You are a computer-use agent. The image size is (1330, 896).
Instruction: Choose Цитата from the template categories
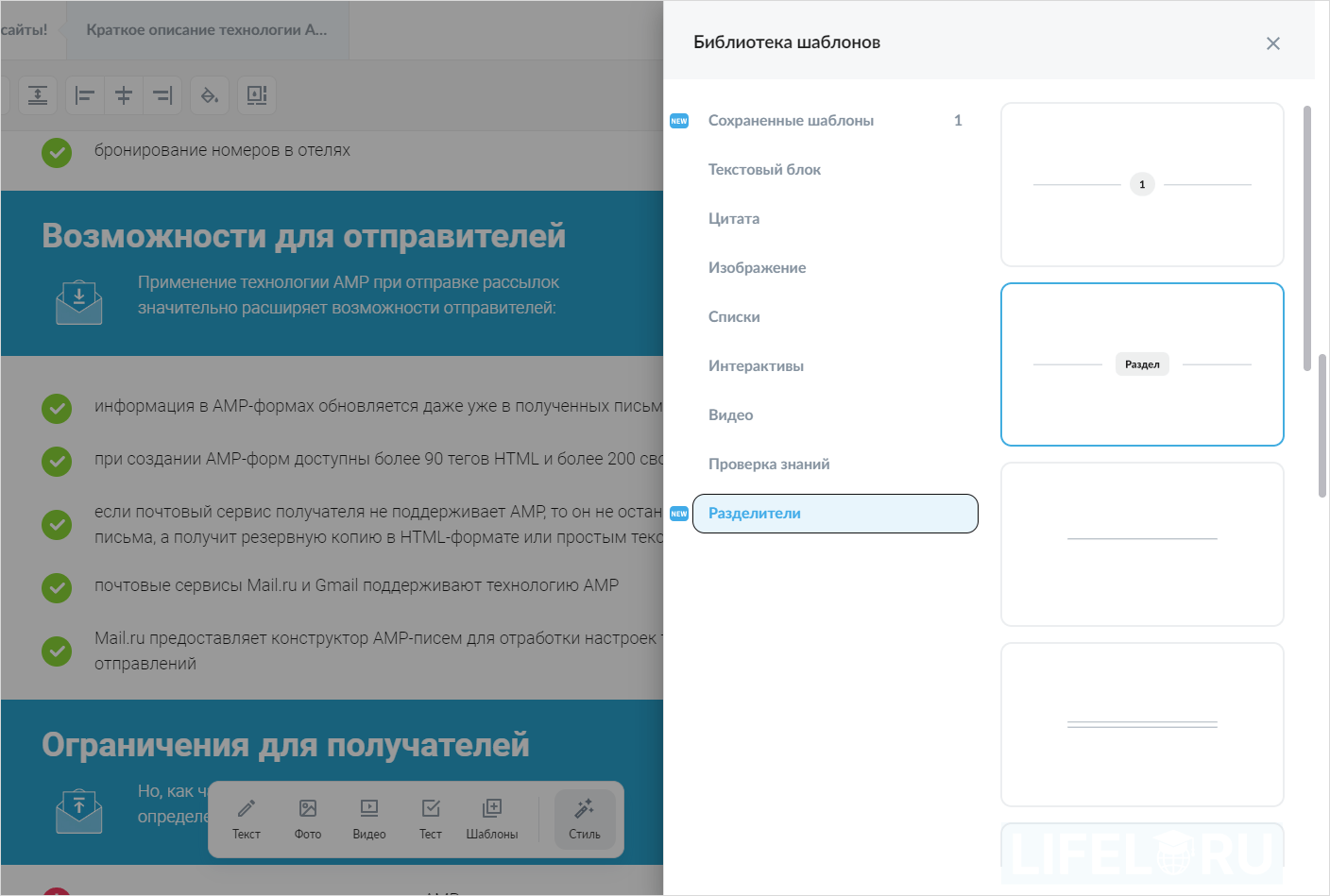tap(734, 218)
